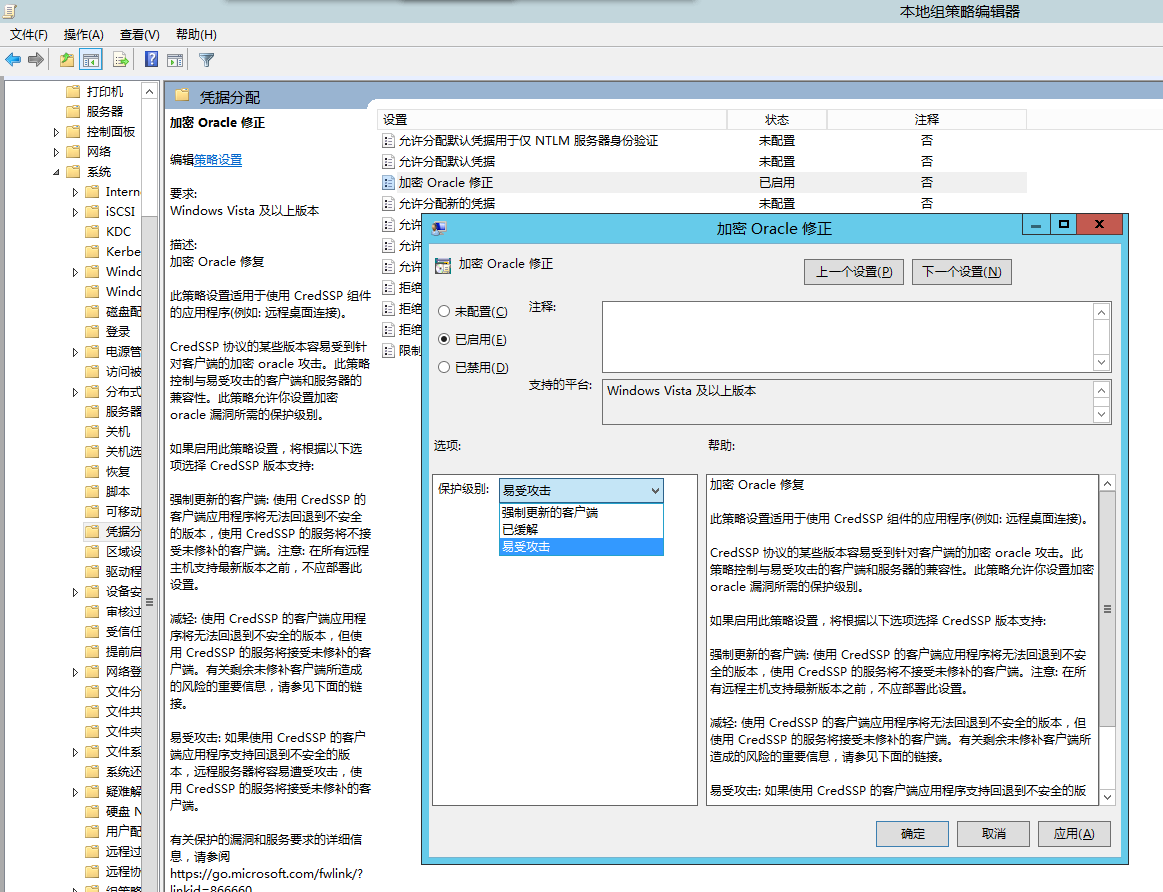The height and width of the screenshot is (892, 1163).
Task: Select the 可移动 tree item
Action: 123,512
